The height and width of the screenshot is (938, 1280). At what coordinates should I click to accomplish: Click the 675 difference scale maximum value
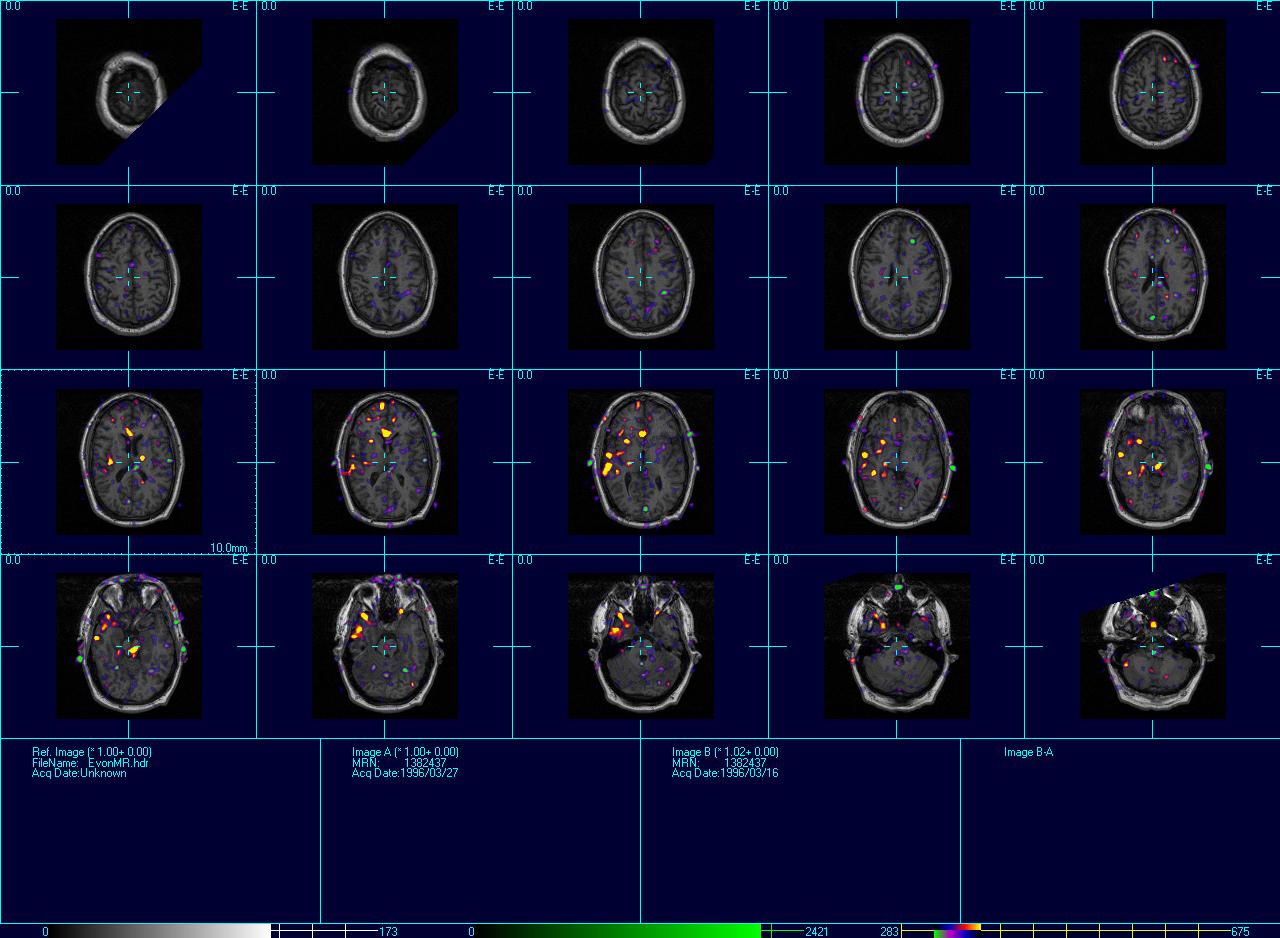pos(1240,932)
